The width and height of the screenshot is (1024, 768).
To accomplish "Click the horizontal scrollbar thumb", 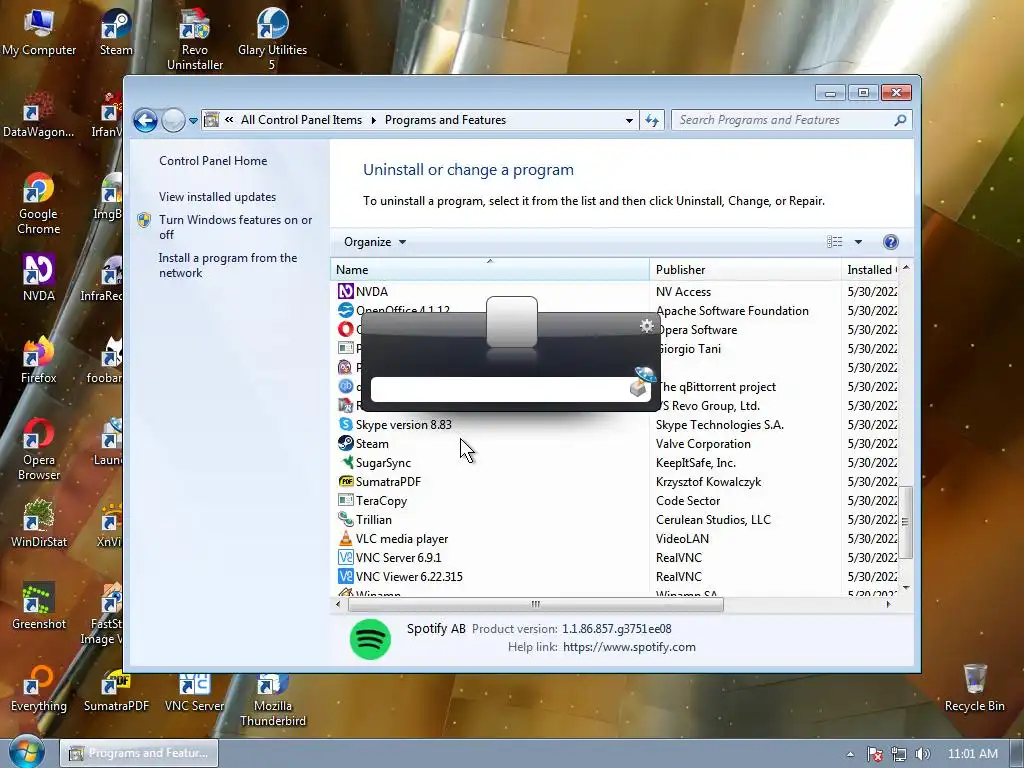I will click(x=536, y=605).
